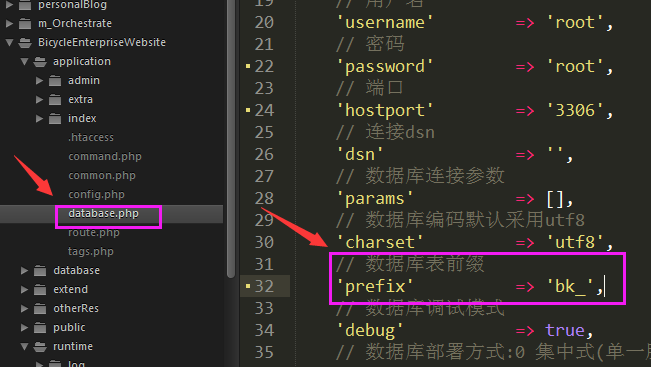Click the 'hostport' key text
651x367 pixels.
pyautogui.click(x=384, y=110)
